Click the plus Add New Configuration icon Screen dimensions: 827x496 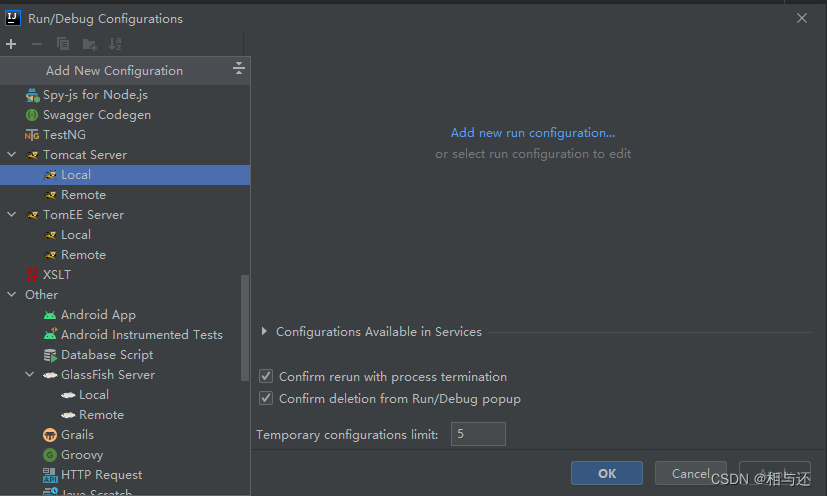point(11,44)
